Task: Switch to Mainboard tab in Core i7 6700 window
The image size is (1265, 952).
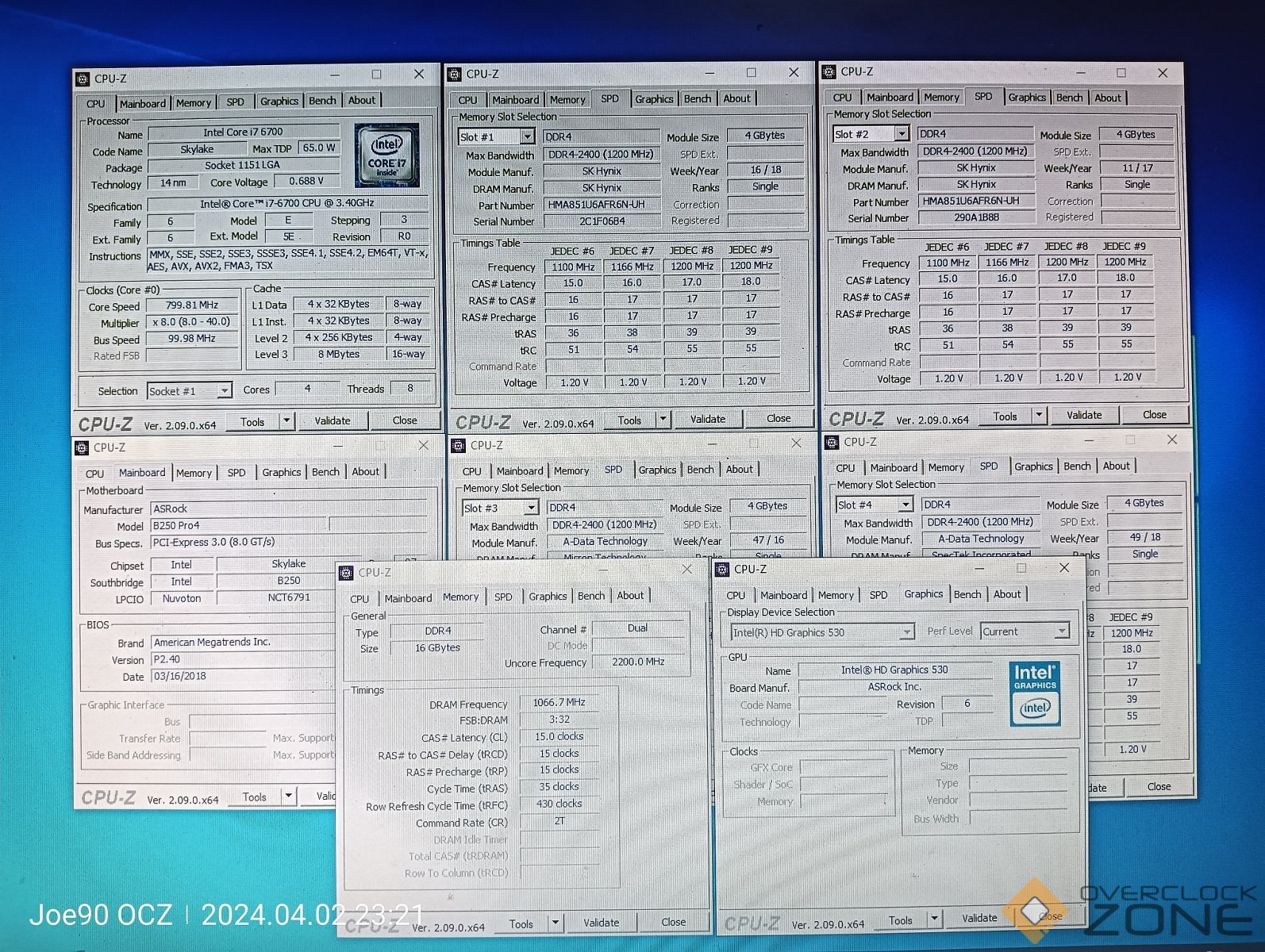Action: pos(143,103)
